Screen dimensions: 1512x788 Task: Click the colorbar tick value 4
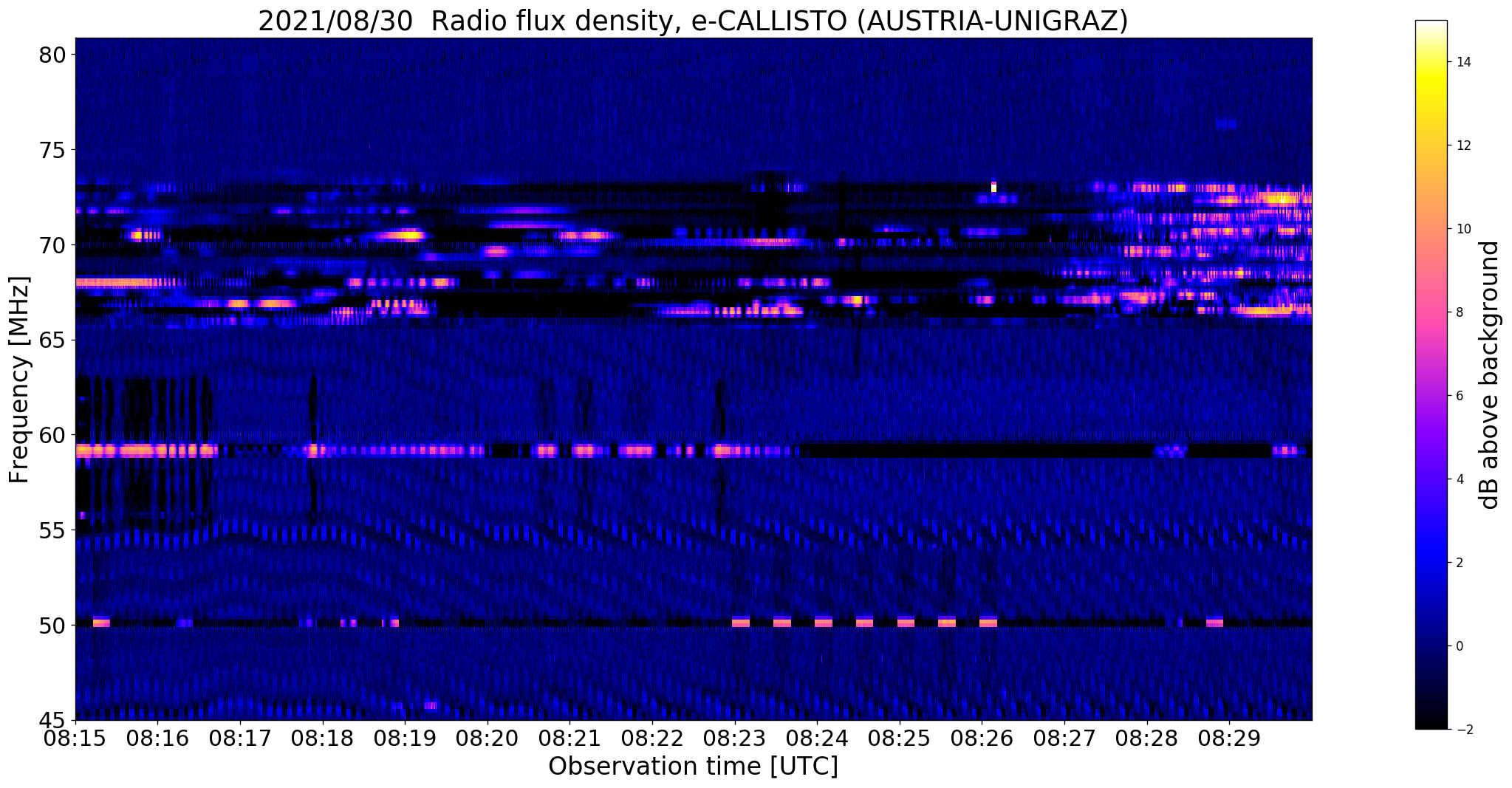click(1458, 479)
